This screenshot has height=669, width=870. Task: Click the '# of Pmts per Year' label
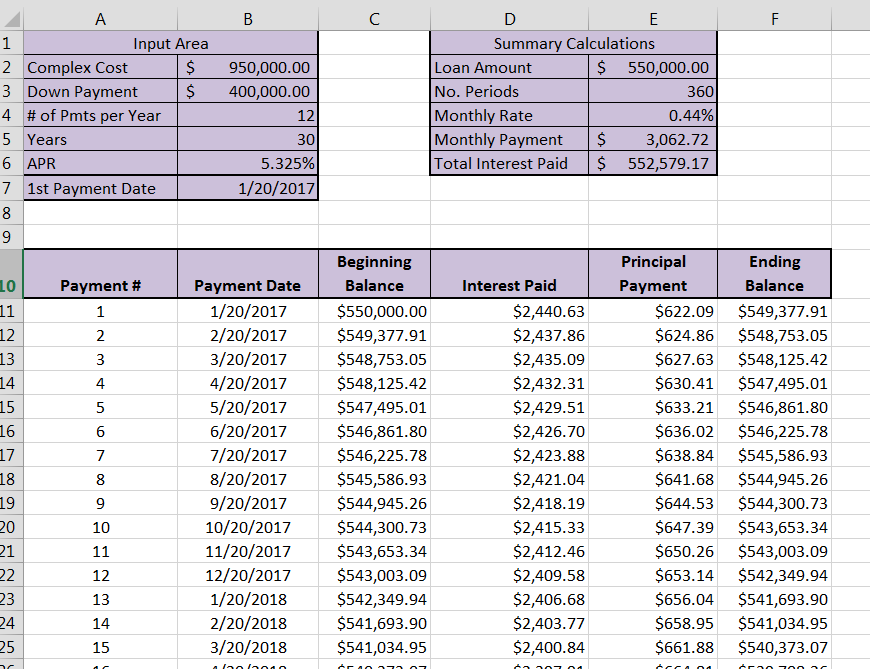point(100,115)
